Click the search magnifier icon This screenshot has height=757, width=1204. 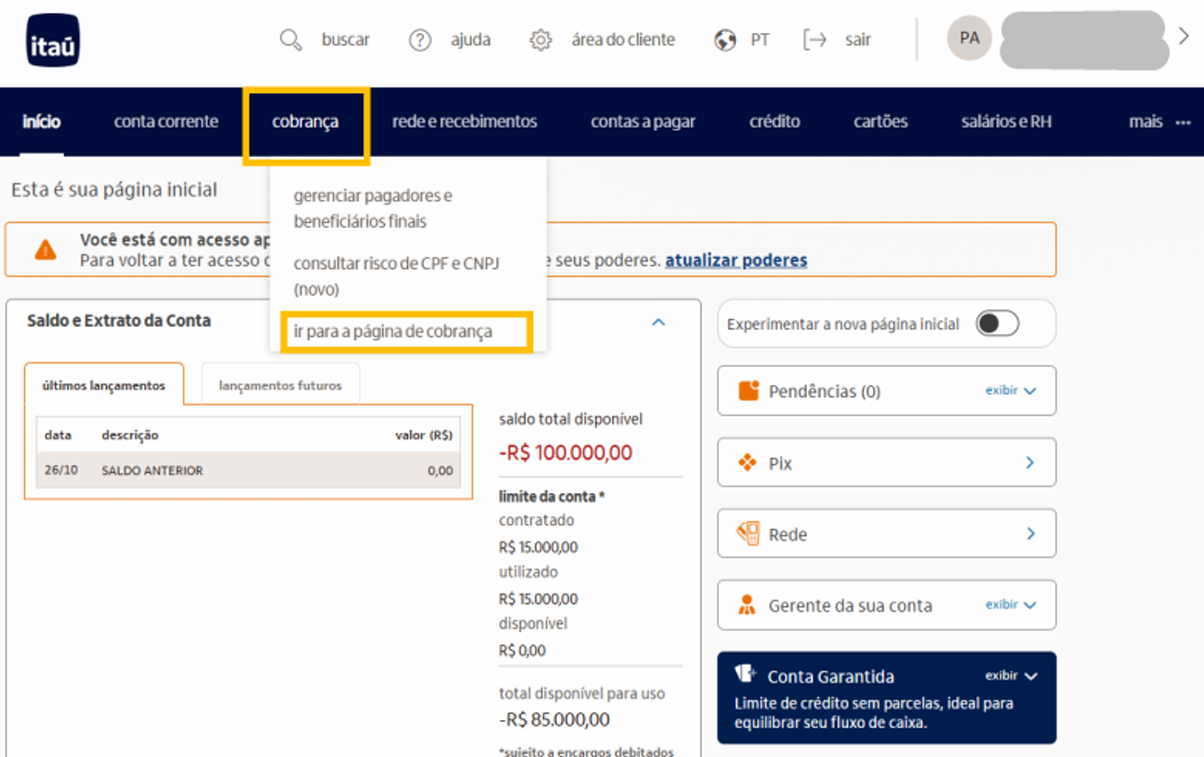[x=291, y=40]
